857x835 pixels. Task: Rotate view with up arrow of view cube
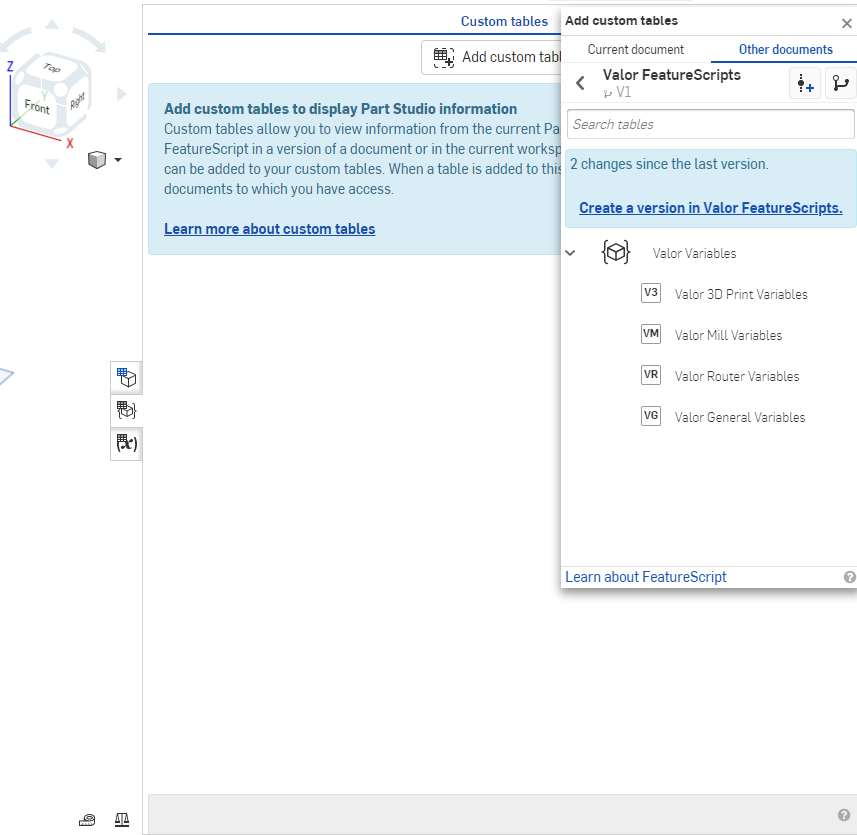click(x=52, y=23)
